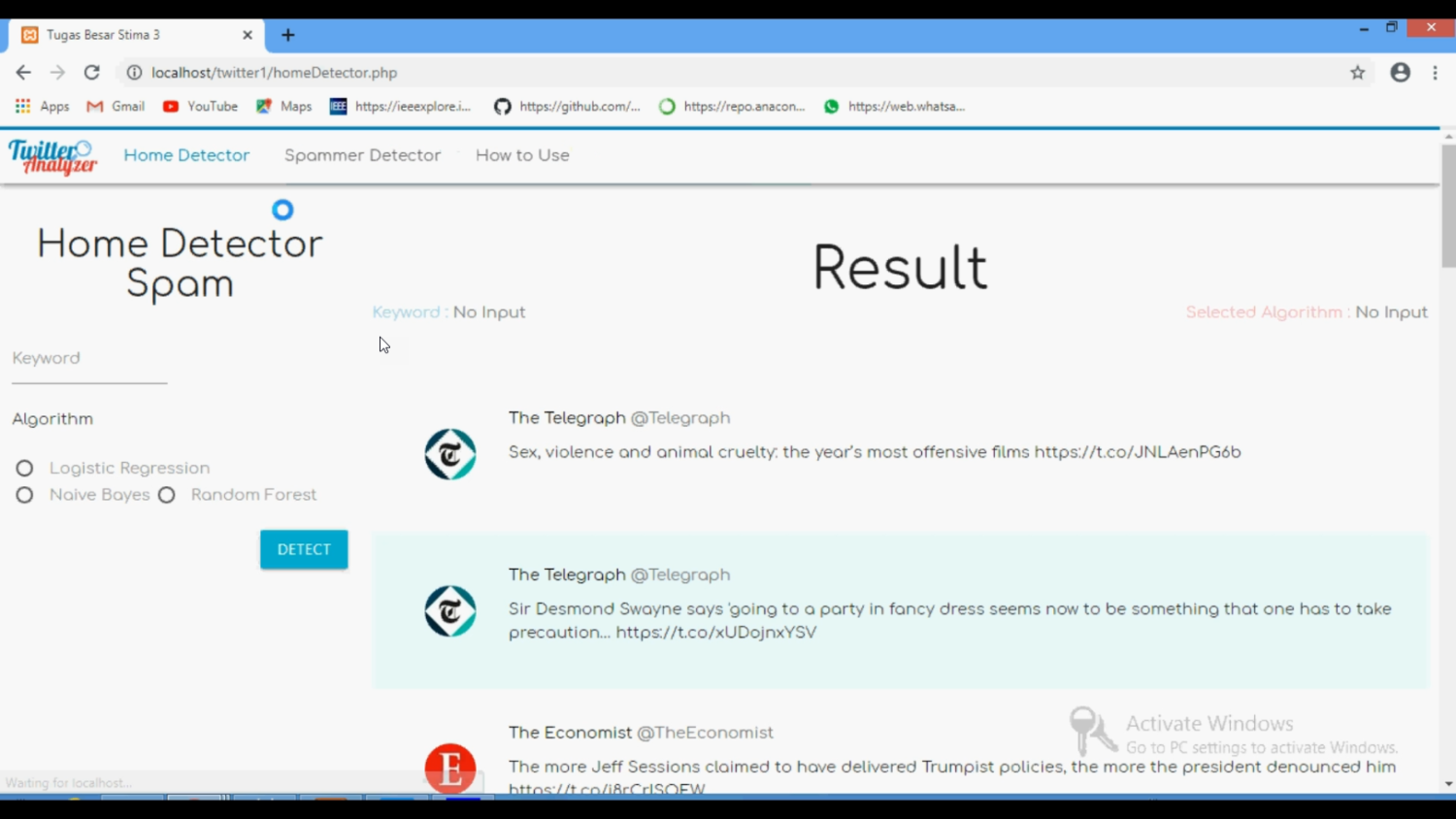Image resolution: width=1456 pixels, height=819 pixels.
Task: Go back to the previous page
Action: coord(23,73)
